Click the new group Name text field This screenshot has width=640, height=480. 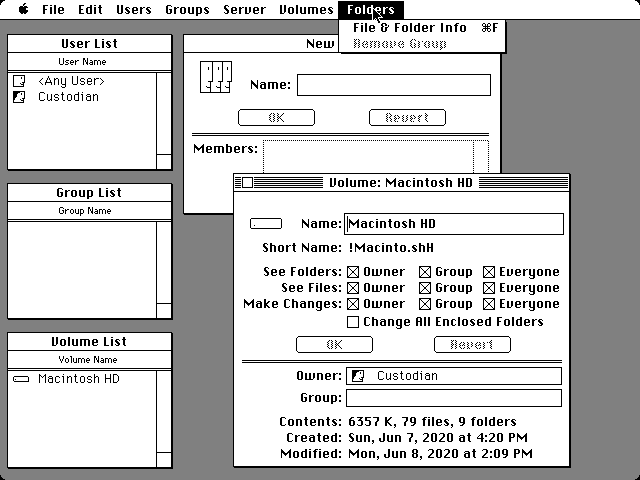coord(394,85)
